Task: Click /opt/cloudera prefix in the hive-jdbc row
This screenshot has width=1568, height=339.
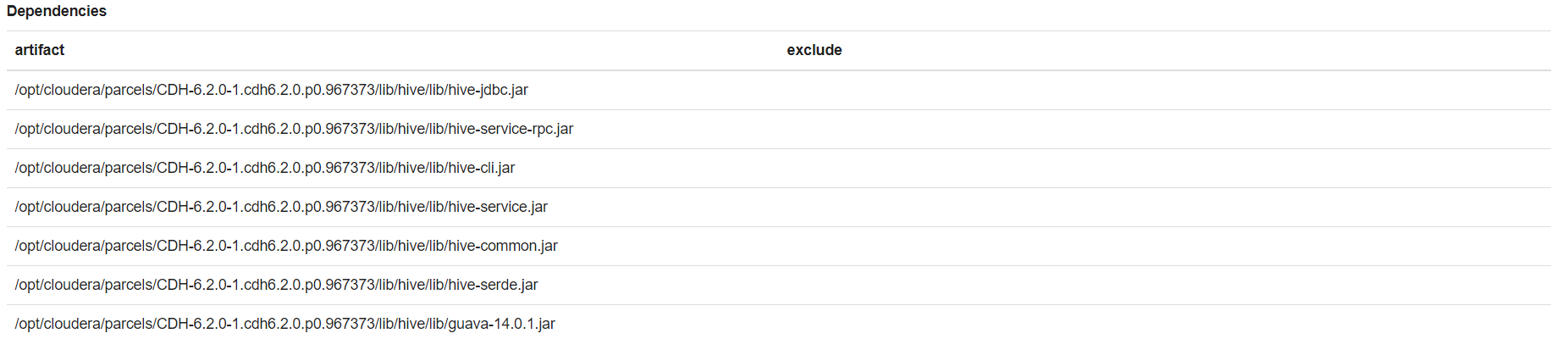Action: pyautogui.click(x=58, y=90)
